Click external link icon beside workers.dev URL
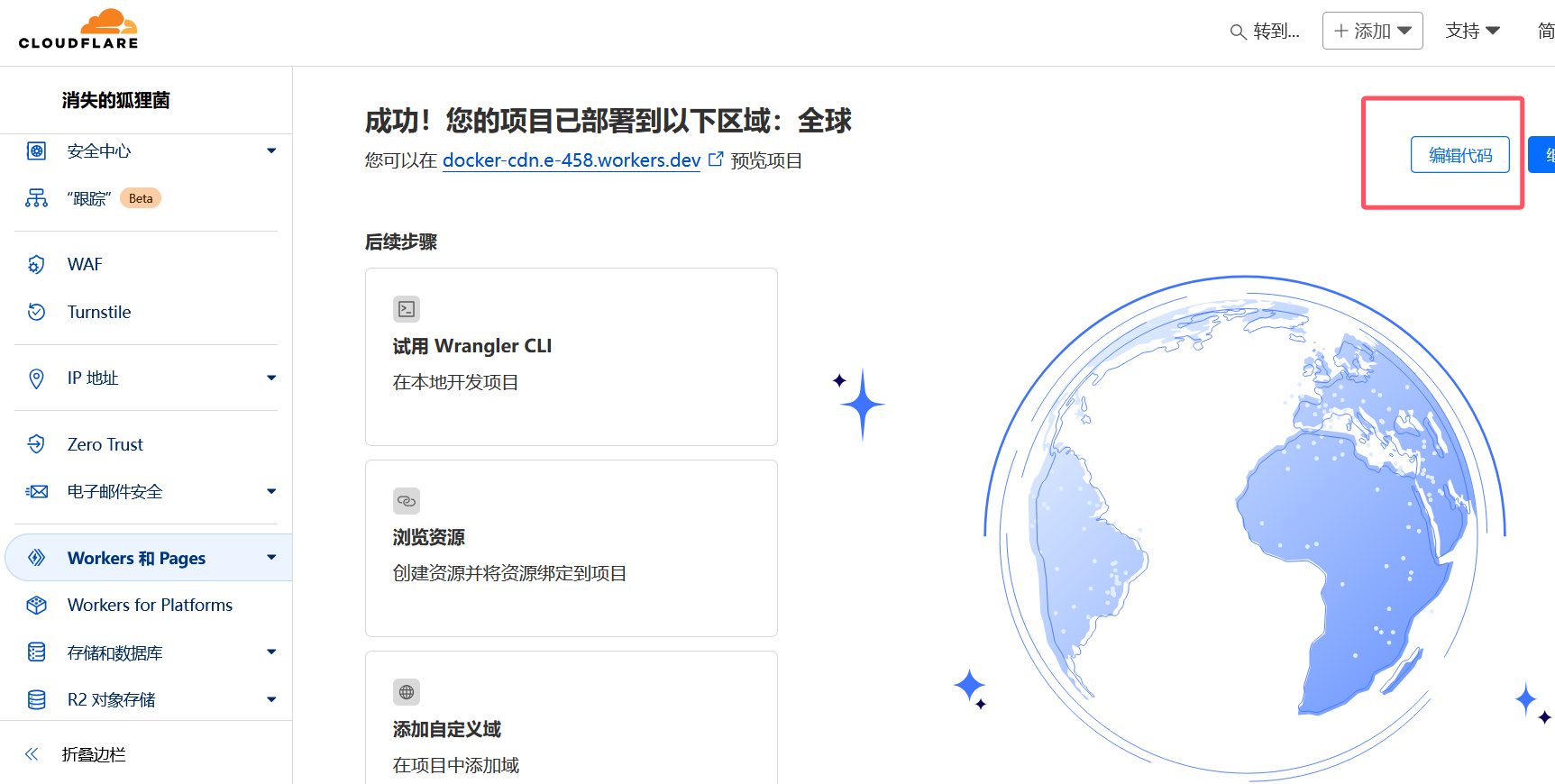The image size is (1555, 784). (716, 160)
